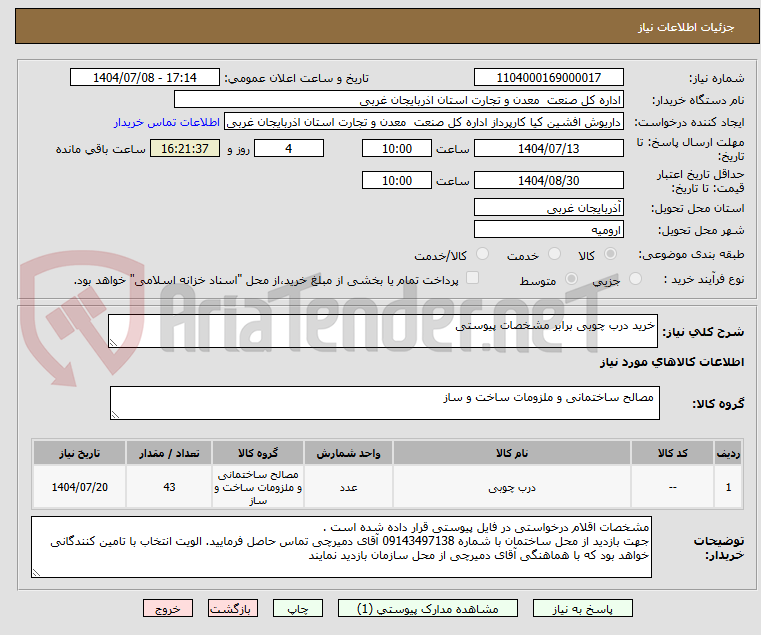Select the خدمت radio button

point(554,254)
